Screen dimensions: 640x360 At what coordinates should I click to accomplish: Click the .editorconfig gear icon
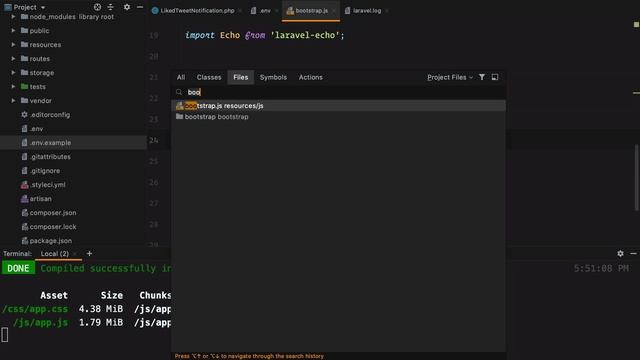pyautogui.click(x=24, y=115)
